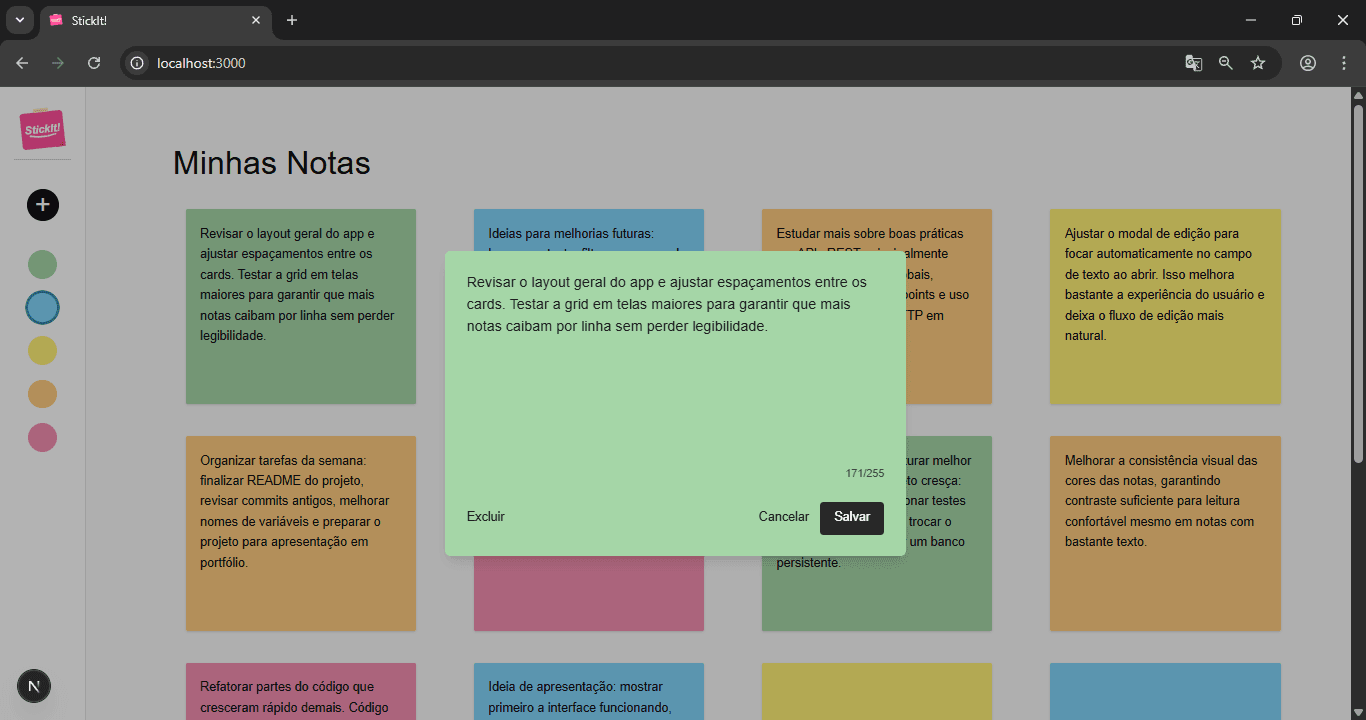Viewport: 1366px width, 720px height.
Task: Pick the yellow color circle
Action: (x=42, y=351)
